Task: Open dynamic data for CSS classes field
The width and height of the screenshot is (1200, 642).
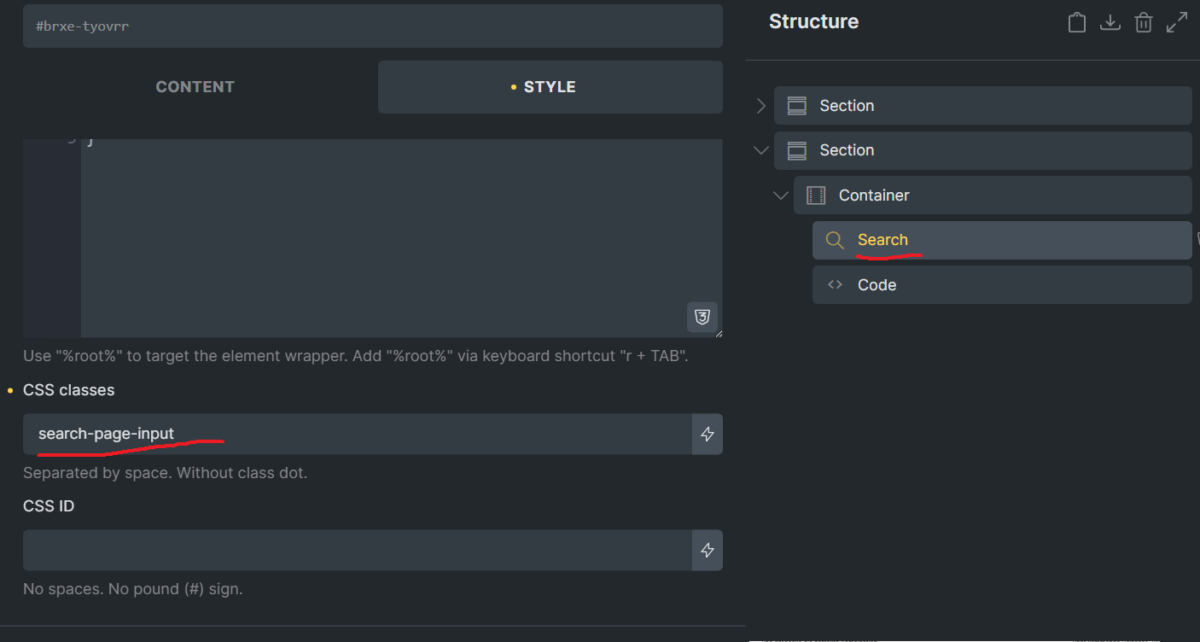Action: (707, 434)
